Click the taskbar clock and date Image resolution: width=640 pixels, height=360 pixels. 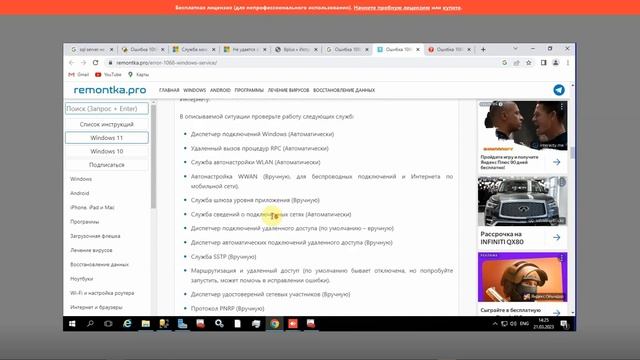point(544,324)
